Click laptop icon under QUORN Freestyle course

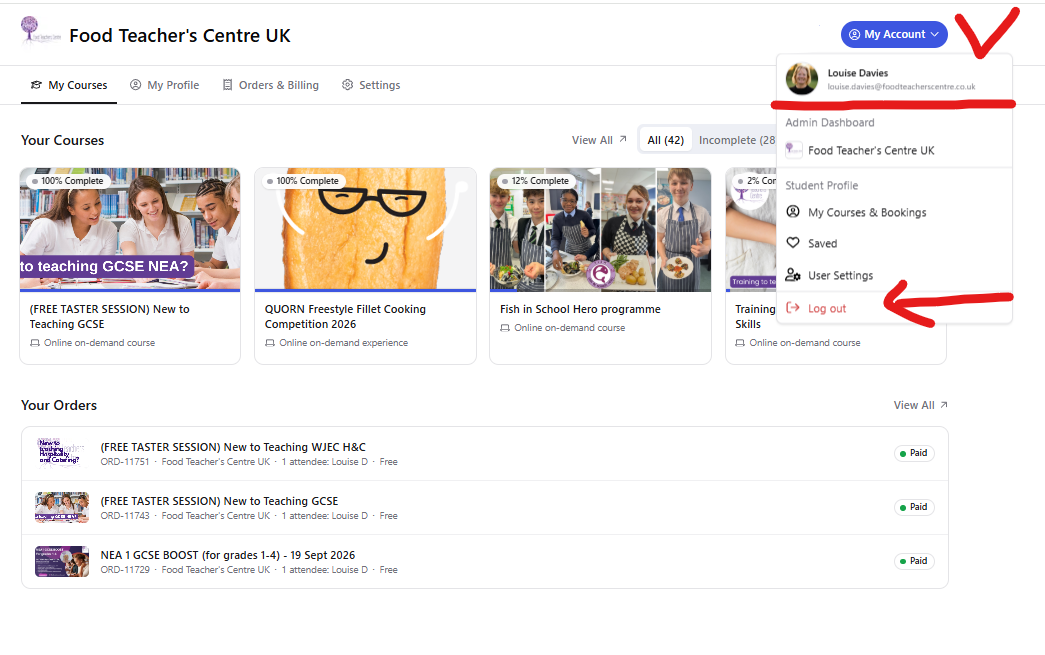pyautogui.click(x=270, y=343)
